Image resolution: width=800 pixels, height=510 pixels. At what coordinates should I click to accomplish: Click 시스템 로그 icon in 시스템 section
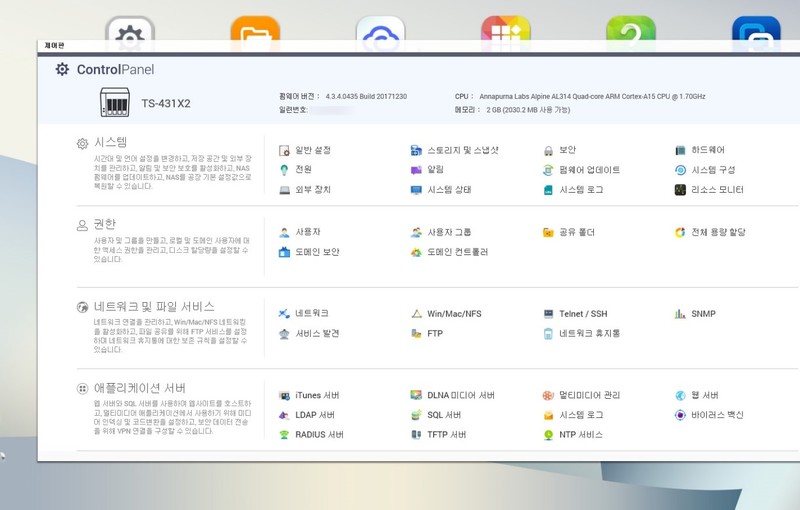click(548, 190)
